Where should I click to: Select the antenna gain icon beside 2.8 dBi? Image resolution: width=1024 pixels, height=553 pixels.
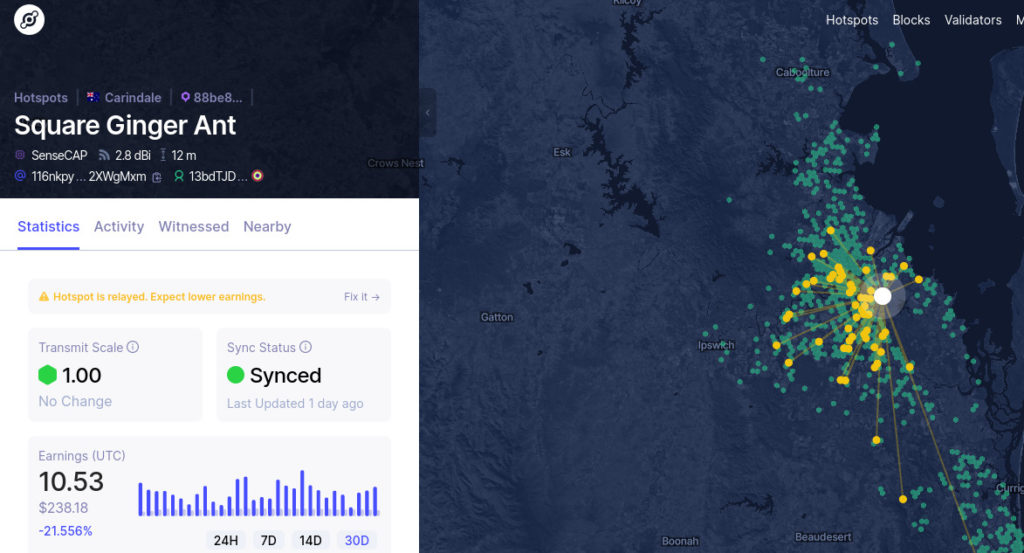[x=104, y=155]
